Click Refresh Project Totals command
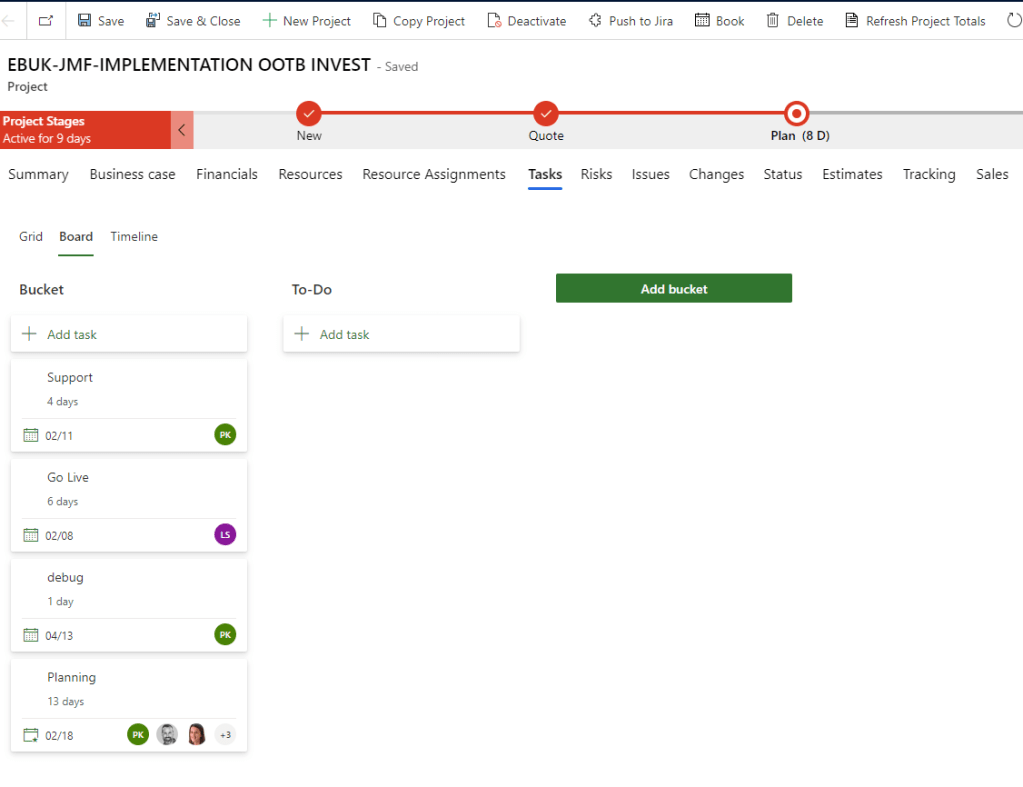 (915, 21)
